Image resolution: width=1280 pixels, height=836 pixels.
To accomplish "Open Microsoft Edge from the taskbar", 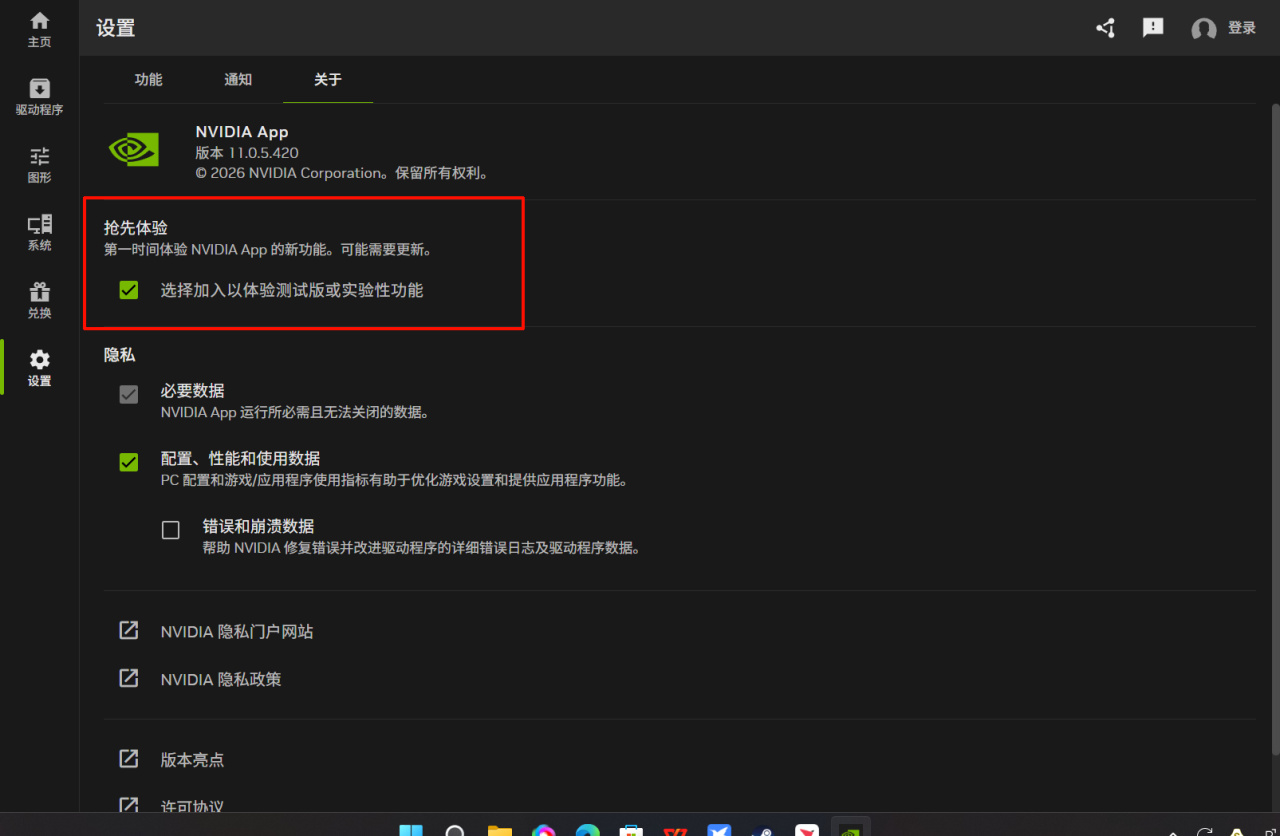I will click(x=587, y=829).
